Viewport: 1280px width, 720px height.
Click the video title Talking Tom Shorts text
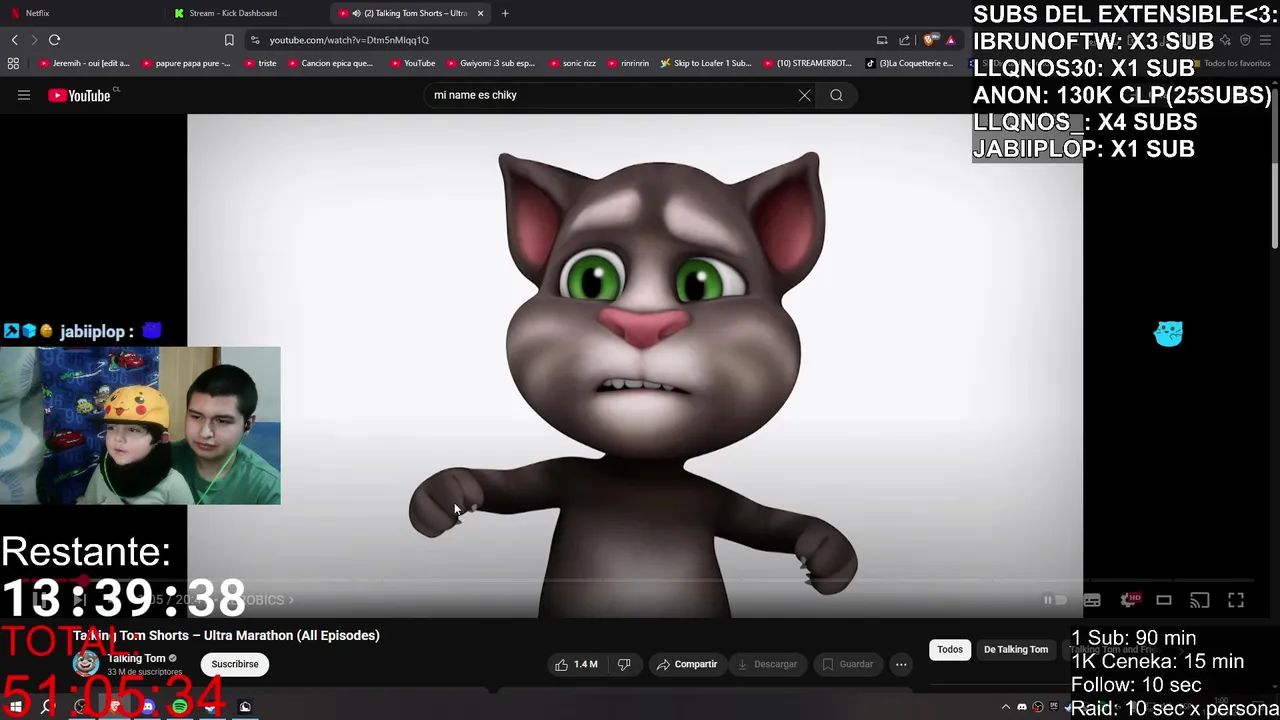click(x=227, y=635)
